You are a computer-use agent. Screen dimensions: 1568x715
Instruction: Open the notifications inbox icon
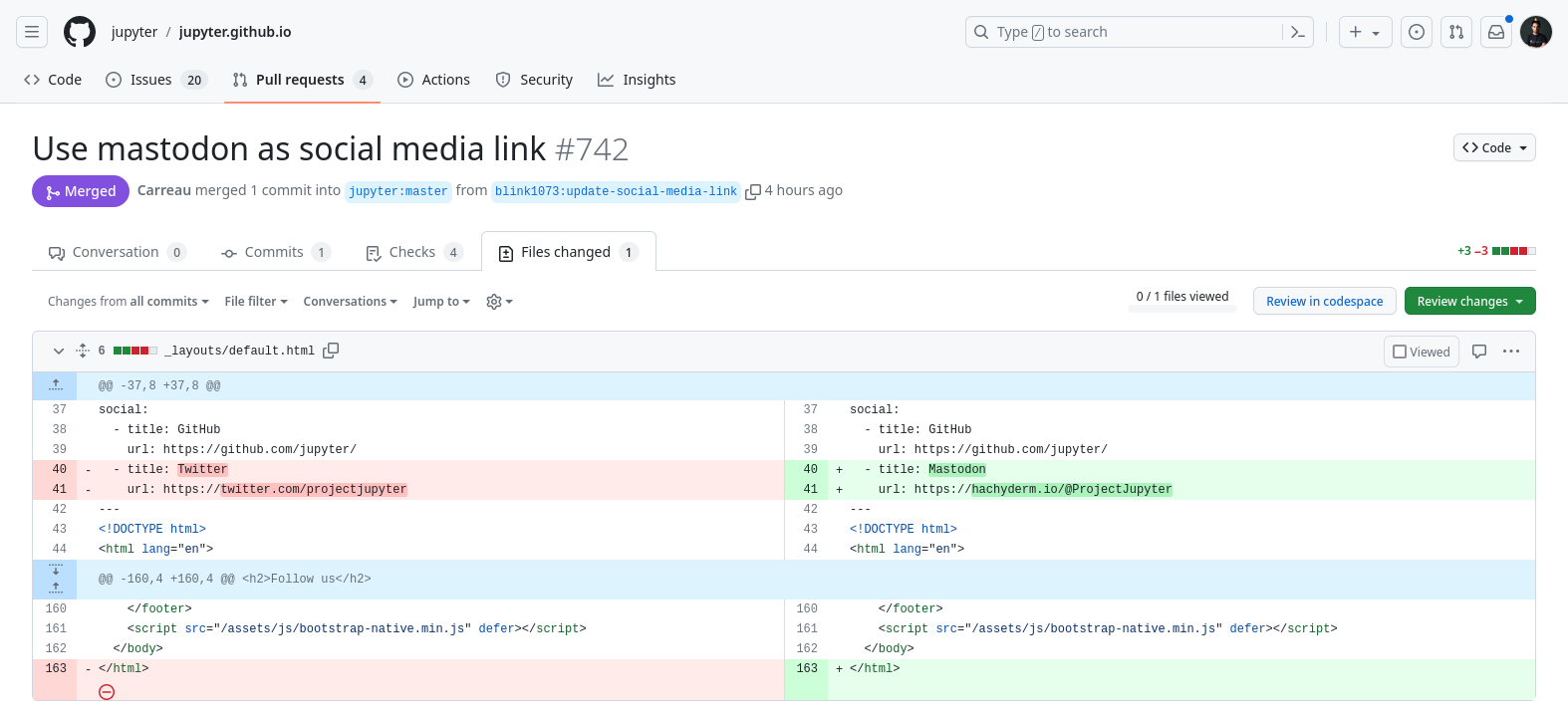(x=1496, y=32)
